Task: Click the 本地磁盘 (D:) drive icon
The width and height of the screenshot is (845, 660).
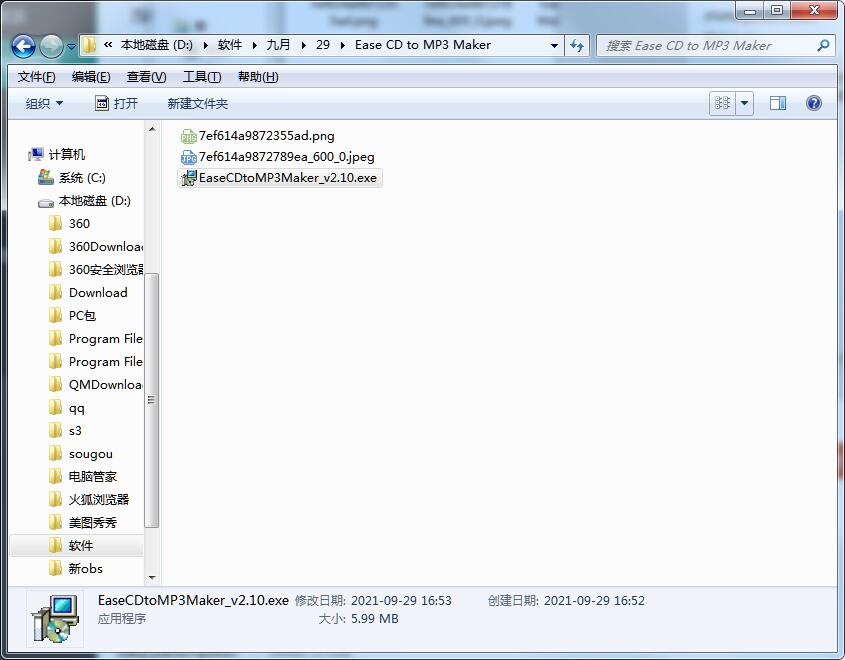Action: [x=46, y=202]
